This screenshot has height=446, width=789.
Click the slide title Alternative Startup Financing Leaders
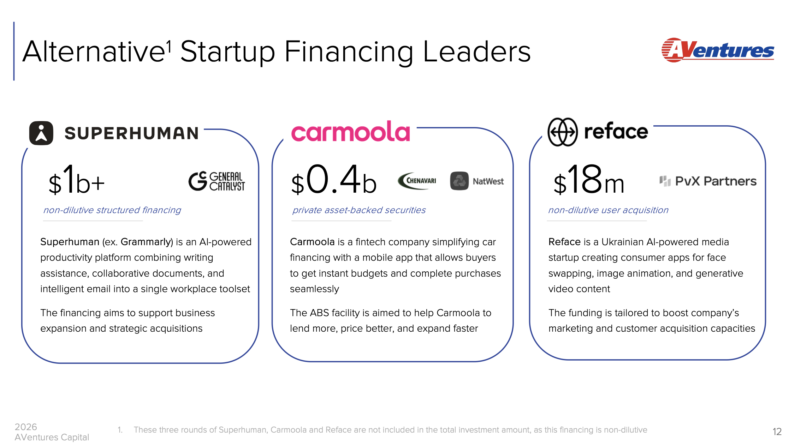tap(276, 50)
